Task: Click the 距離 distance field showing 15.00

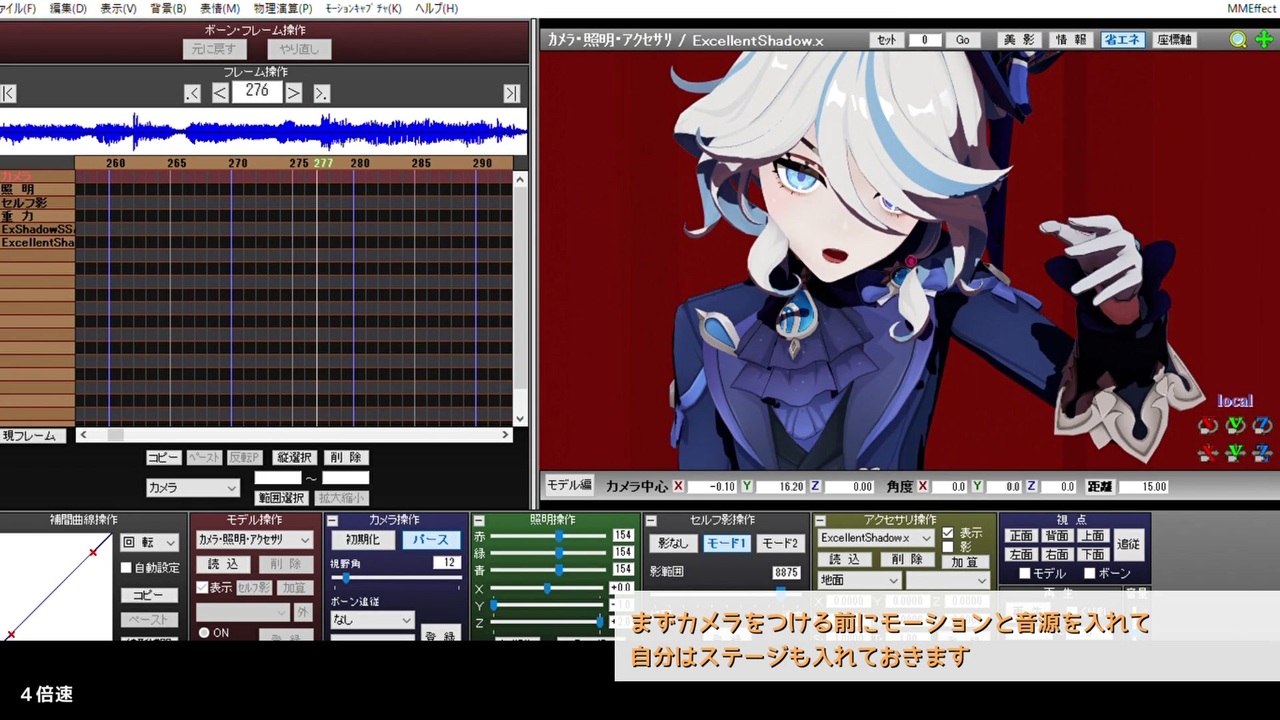Action: (x=1144, y=487)
